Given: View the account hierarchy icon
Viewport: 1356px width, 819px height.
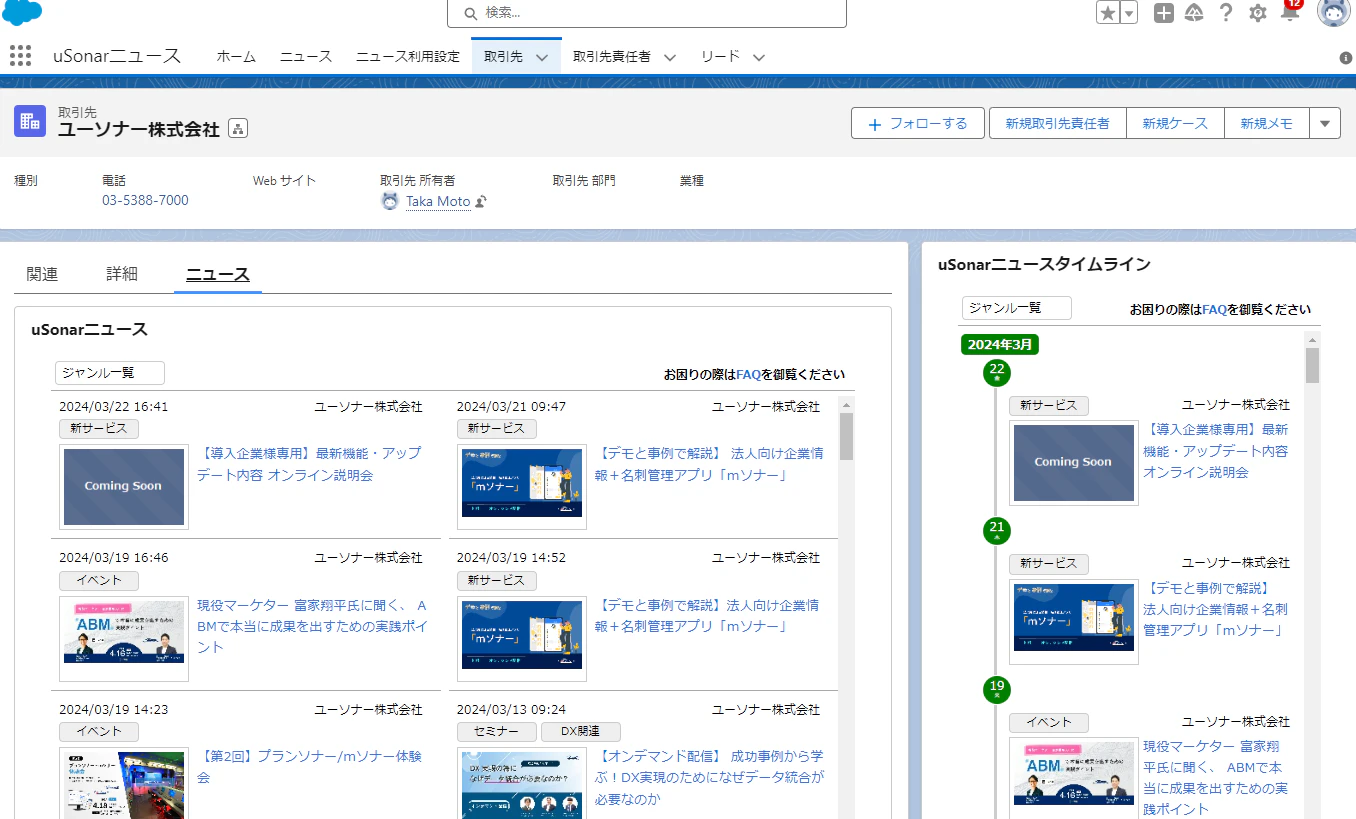Looking at the screenshot, I should tap(238, 128).
